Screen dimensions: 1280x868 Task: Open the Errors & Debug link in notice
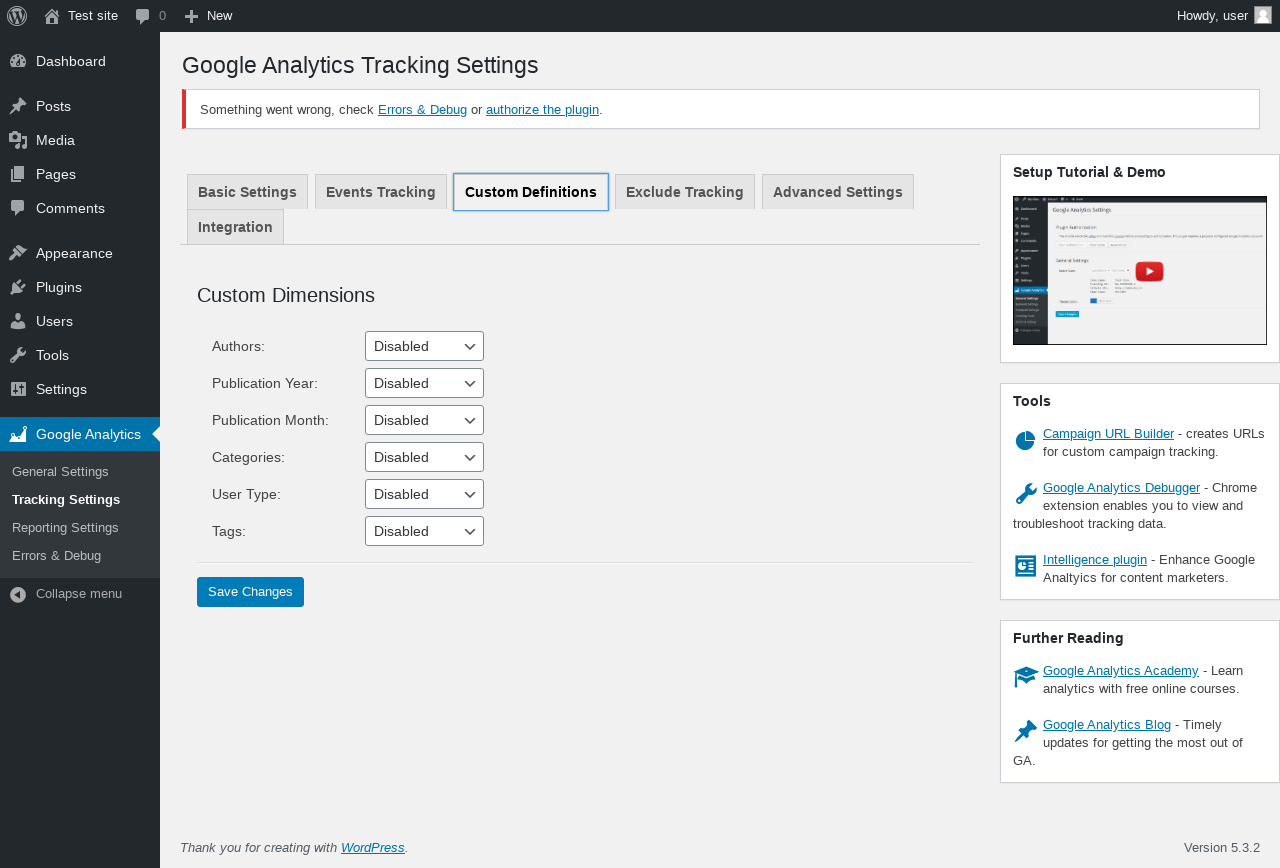click(422, 110)
